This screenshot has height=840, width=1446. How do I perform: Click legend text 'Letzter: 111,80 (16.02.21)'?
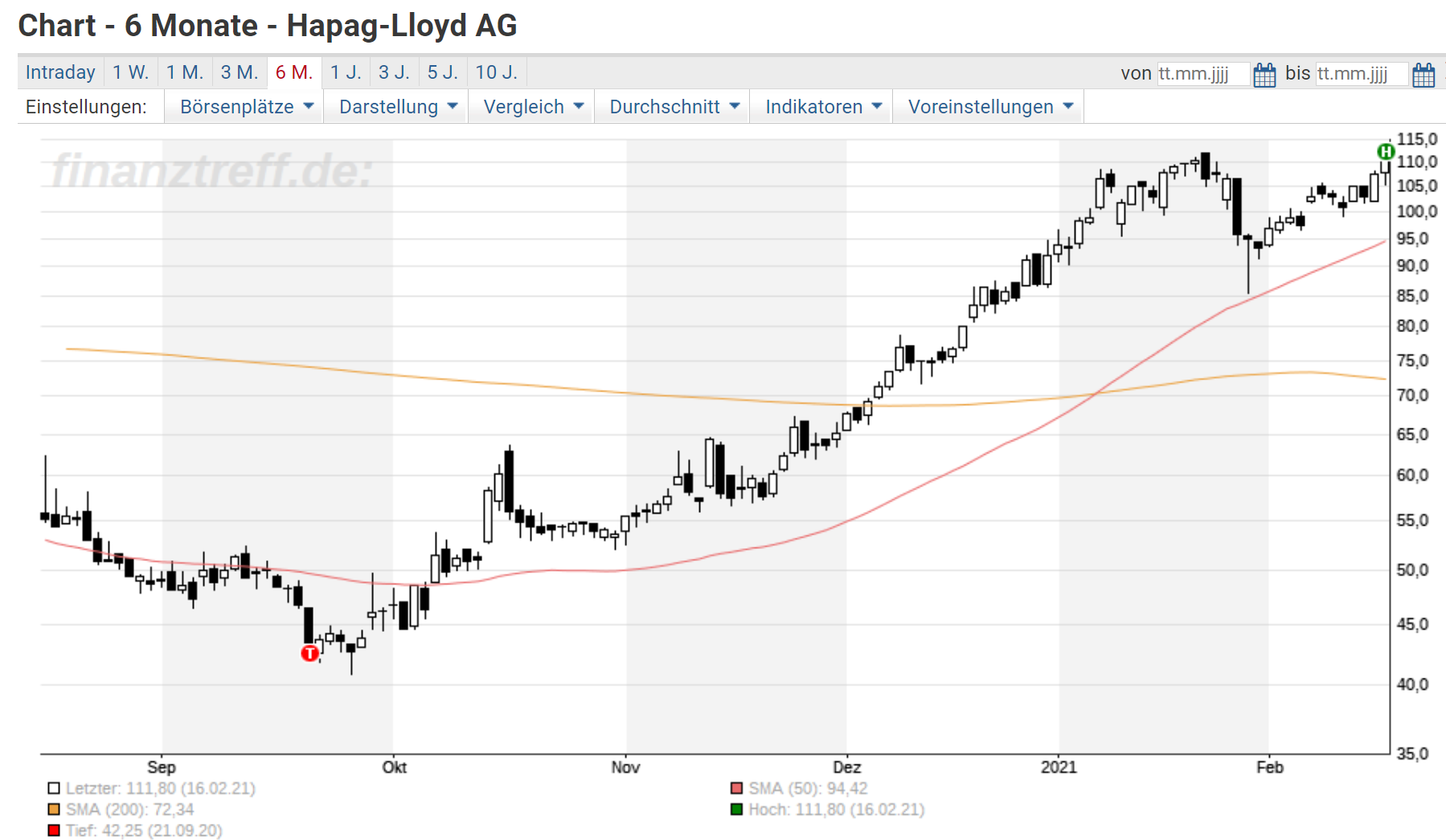tap(161, 789)
